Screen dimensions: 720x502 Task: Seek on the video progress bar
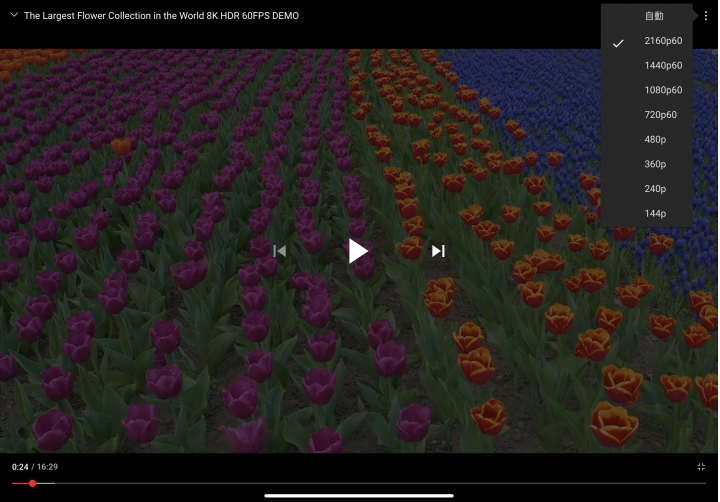tap(359, 483)
